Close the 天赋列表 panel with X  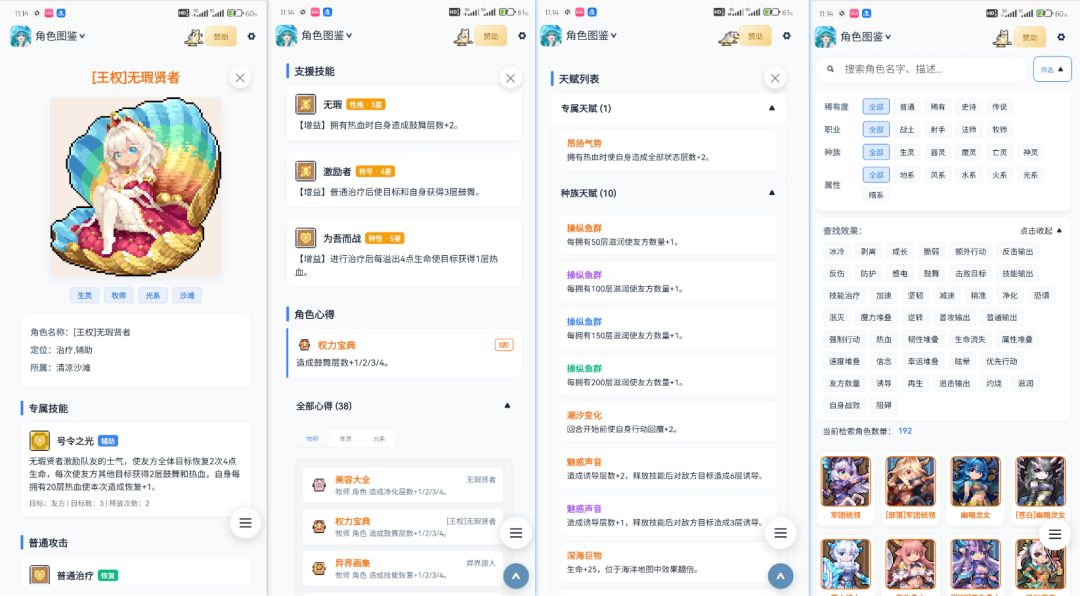tap(775, 78)
